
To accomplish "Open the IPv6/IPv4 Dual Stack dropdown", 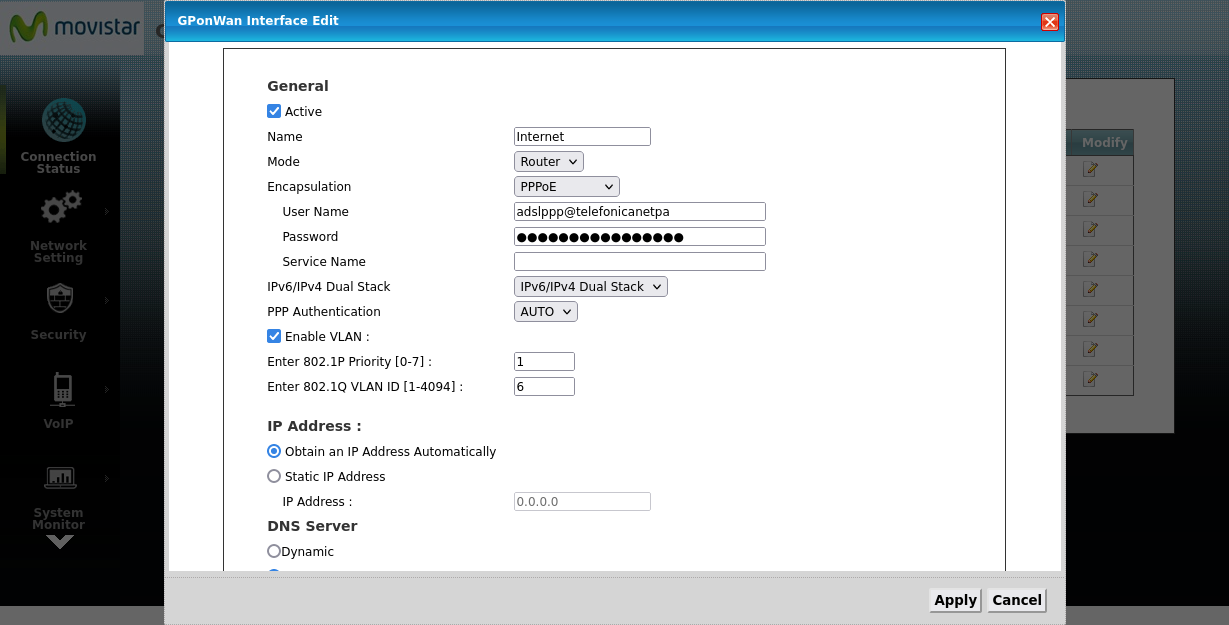I will (x=590, y=286).
